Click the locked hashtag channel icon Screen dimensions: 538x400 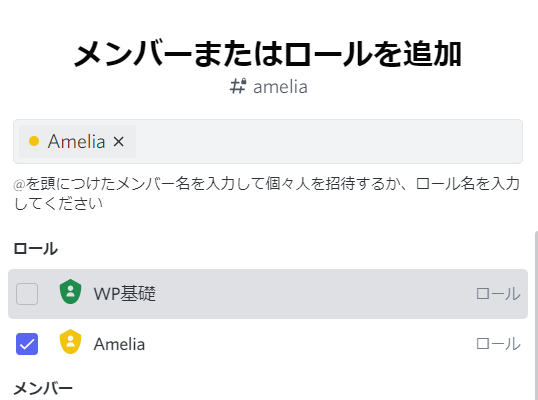[238, 86]
